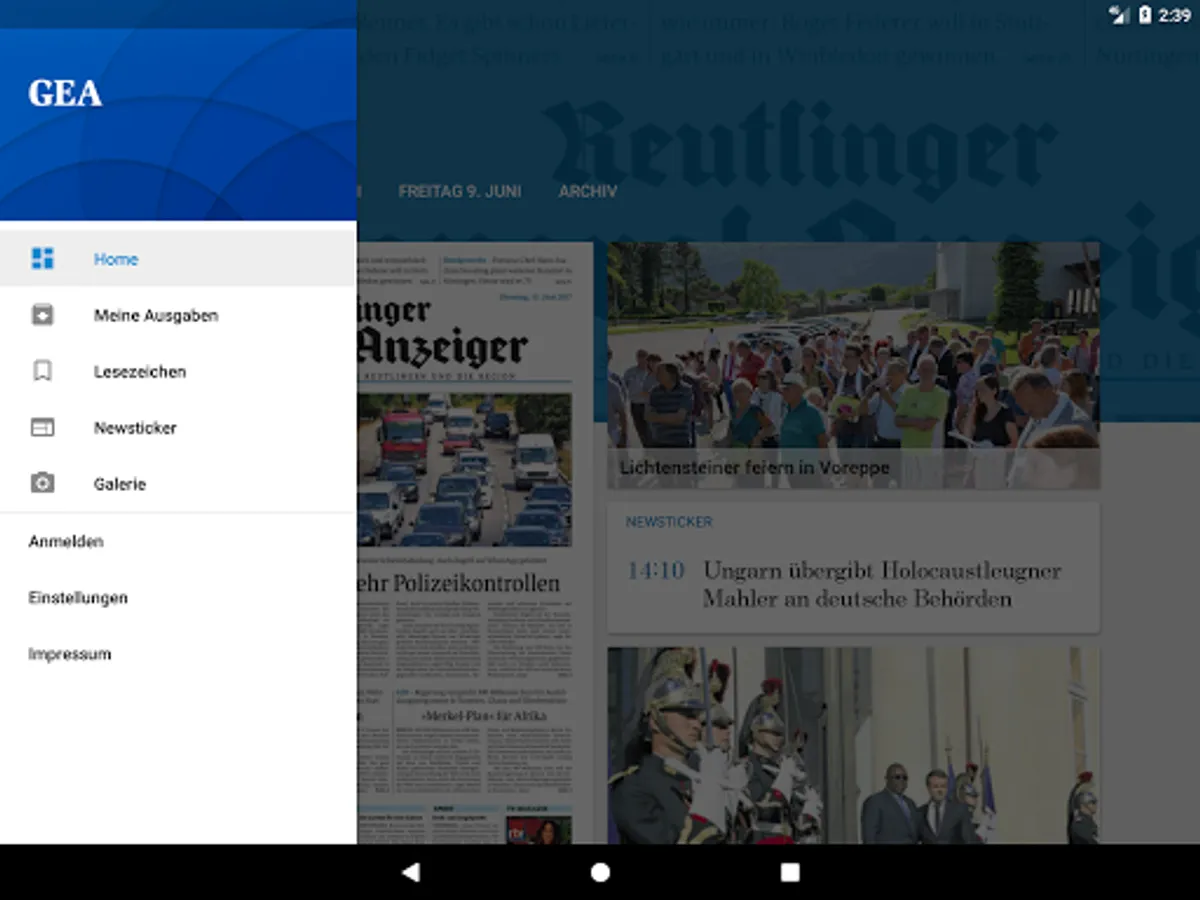Tap the Newsticker card heading label
Viewport: 1200px width, 900px height.
click(x=669, y=522)
